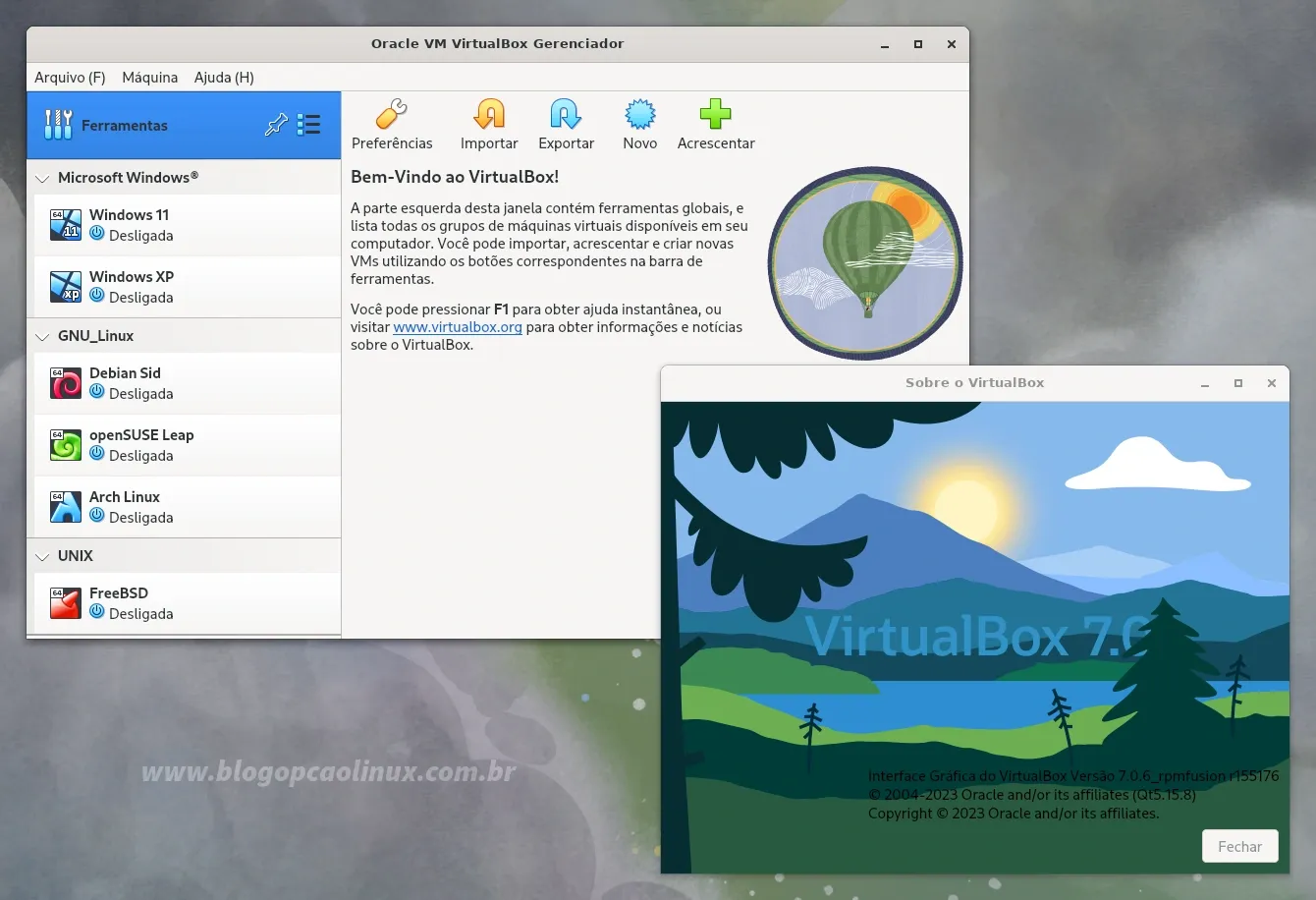
Task: Open Preferências wrench icon in toolbar
Action: (392, 115)
